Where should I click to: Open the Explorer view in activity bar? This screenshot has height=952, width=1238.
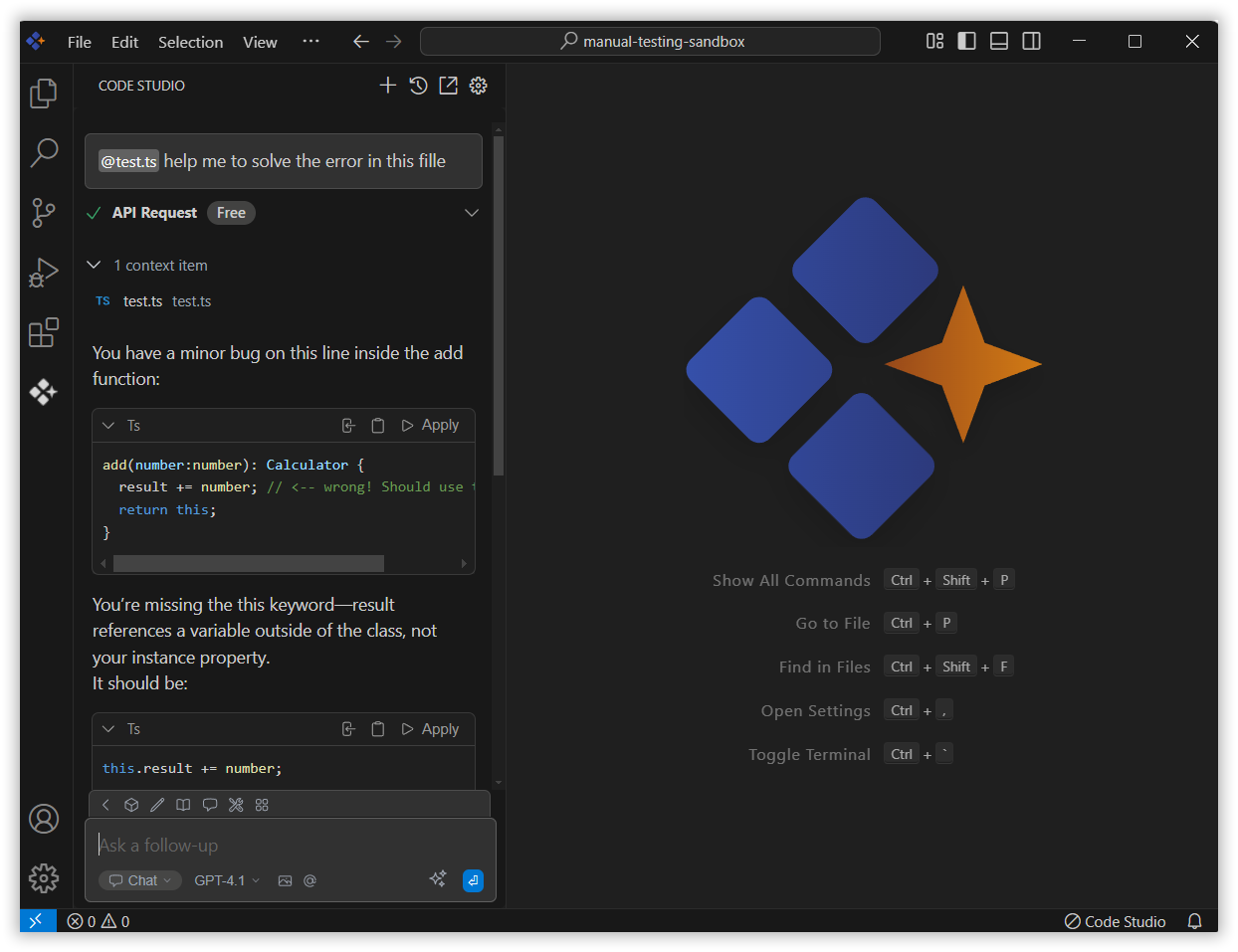click(x=43, y=94)
